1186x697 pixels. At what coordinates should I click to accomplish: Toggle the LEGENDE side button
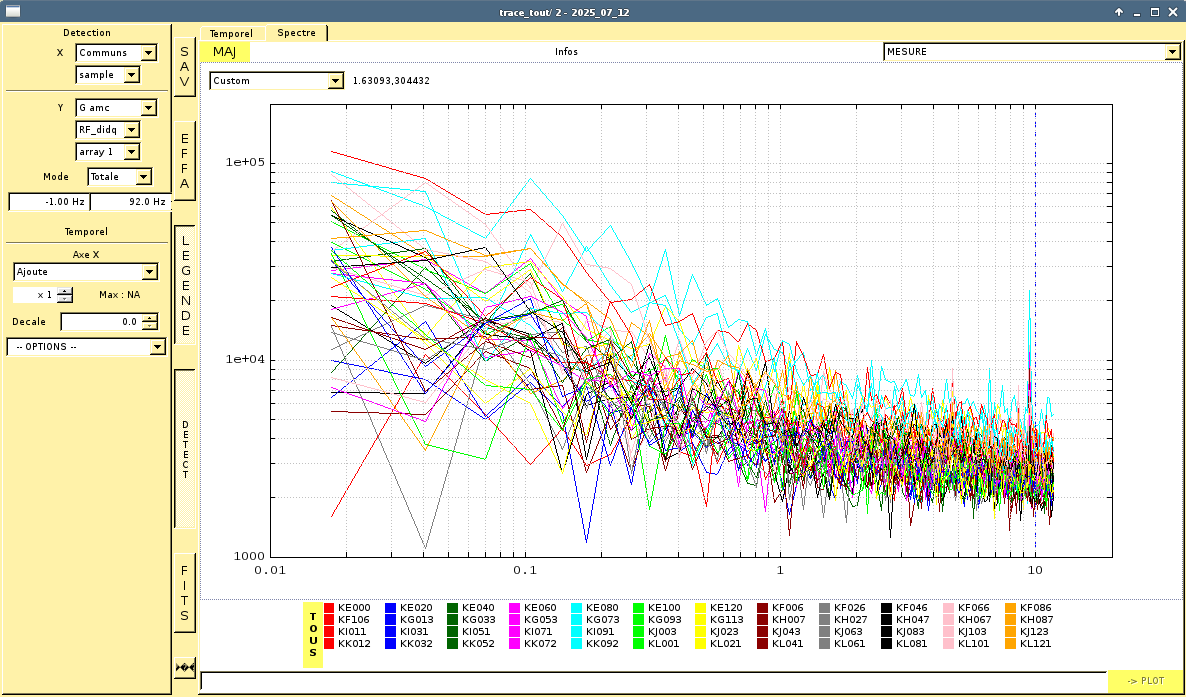184,285
